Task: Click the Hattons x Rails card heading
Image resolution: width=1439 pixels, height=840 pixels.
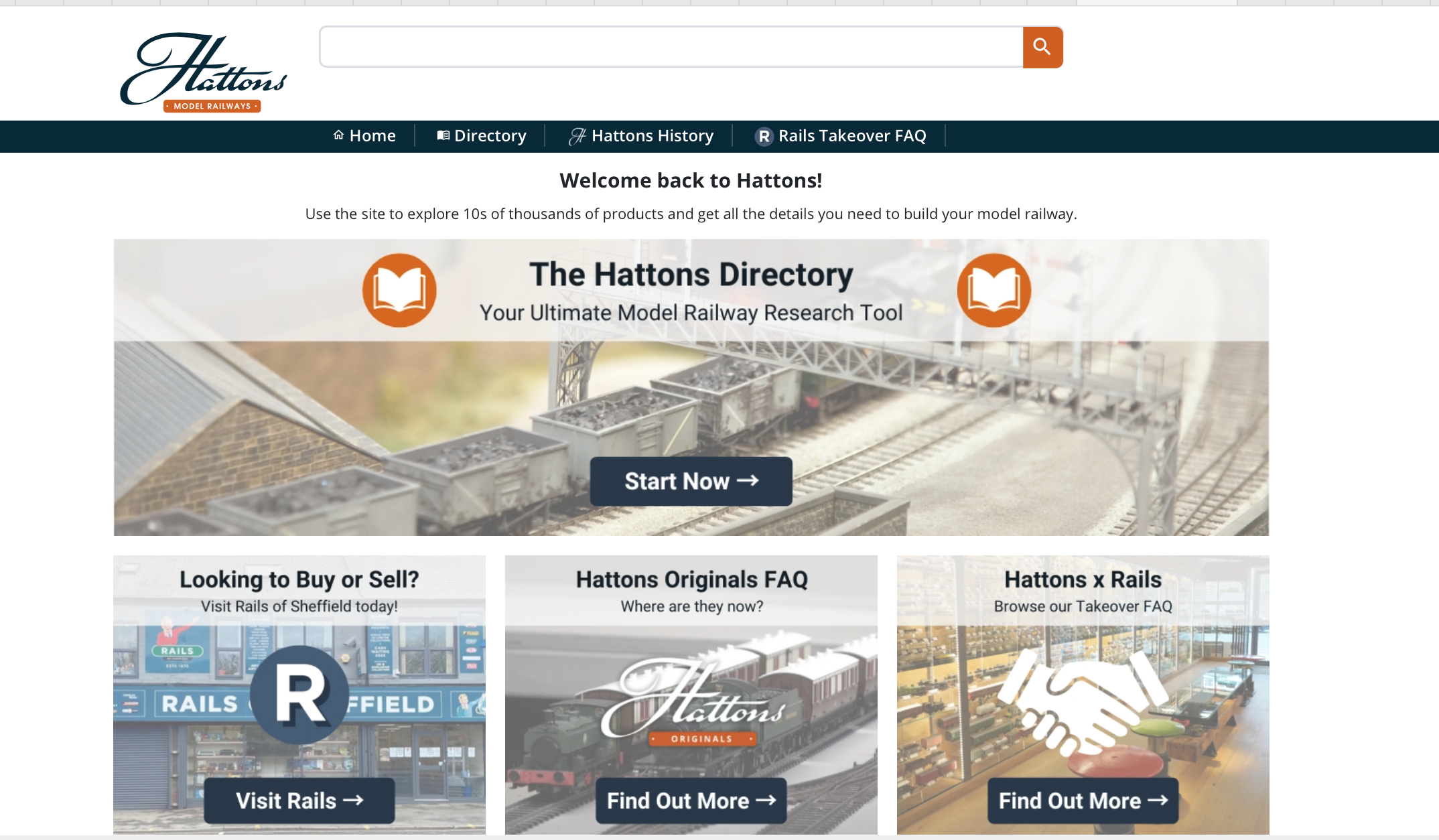Action: pos(1083,579)
